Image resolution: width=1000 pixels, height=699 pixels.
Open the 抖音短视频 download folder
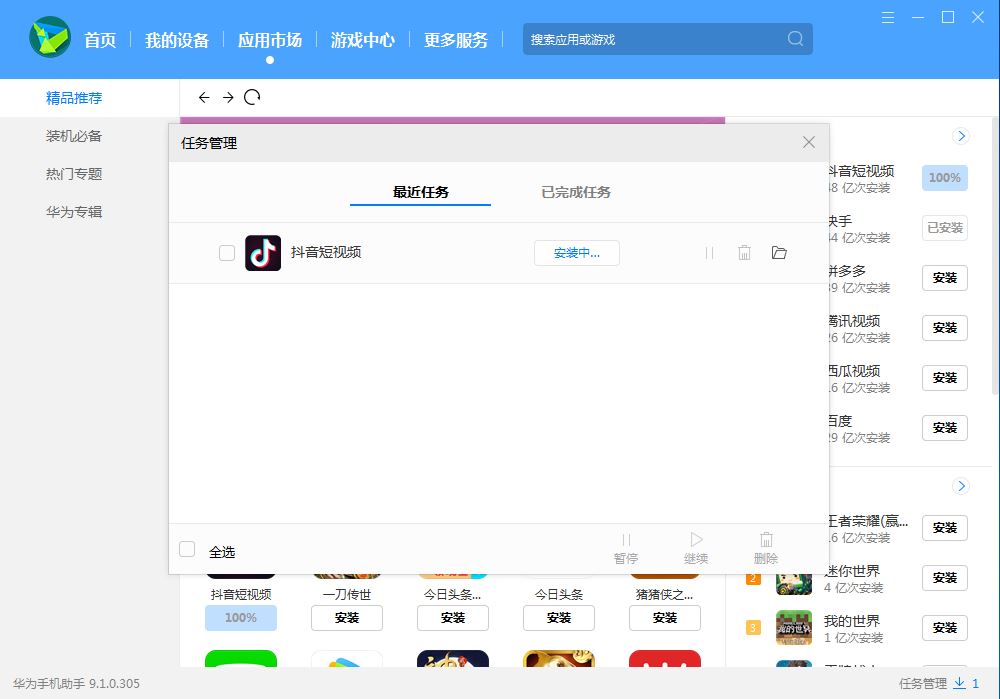point(779,253)
